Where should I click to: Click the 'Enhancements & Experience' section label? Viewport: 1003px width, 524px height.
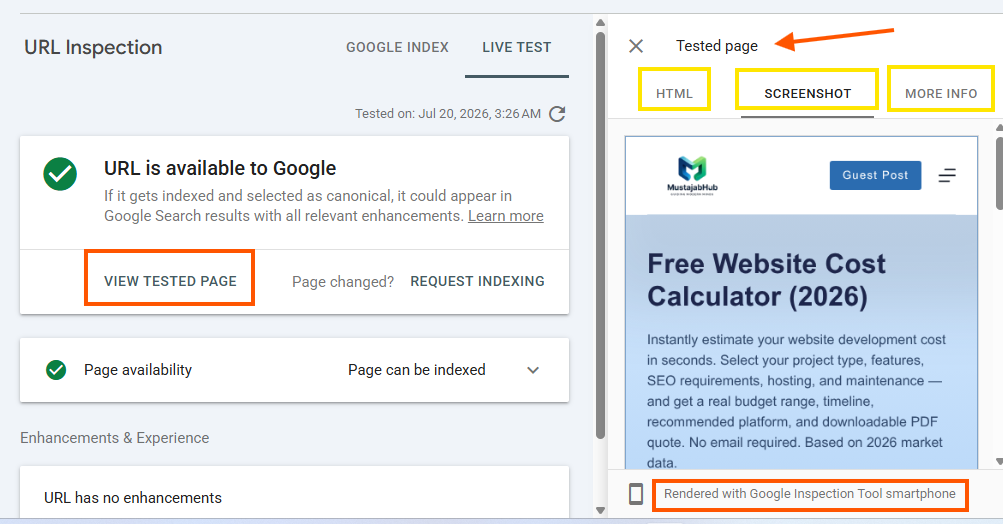115,438
